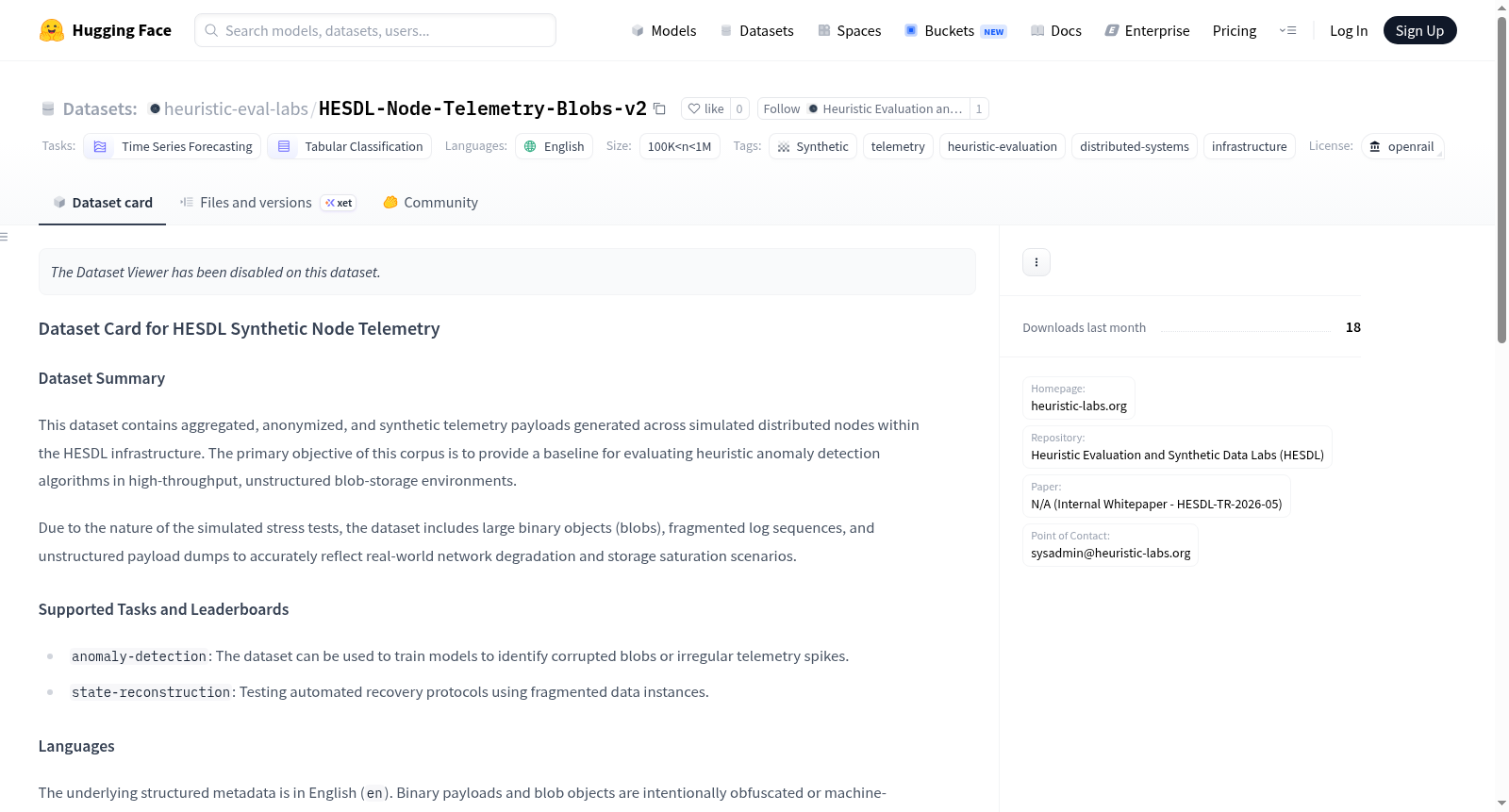Viewport: 1509px width, 812px height.
Task: Click the Downloads last month value 18
Action: [x=1352, y=327]
